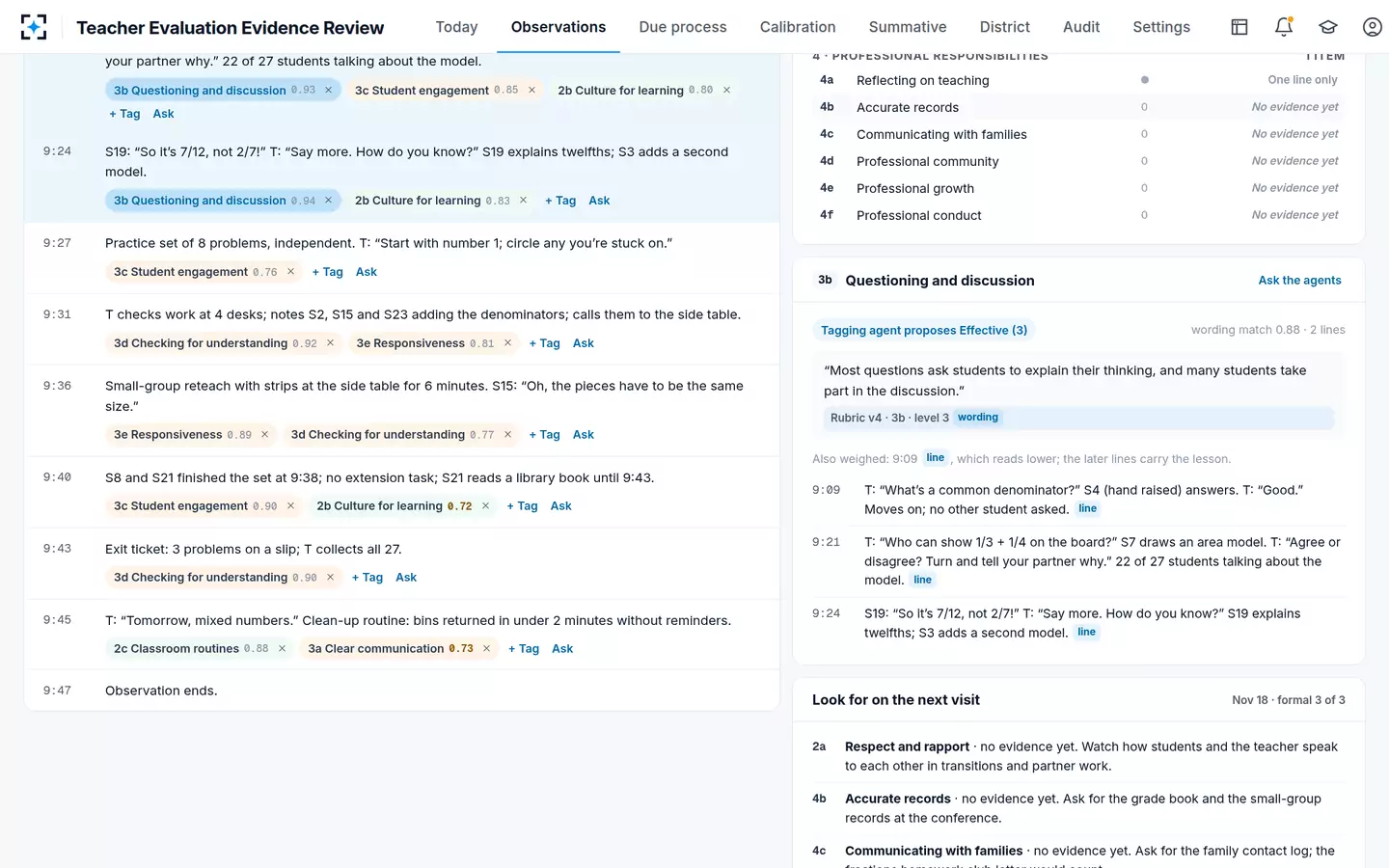Open the District tab
This screenshot has height=868, width=1389.
[x=1005, y=27]
